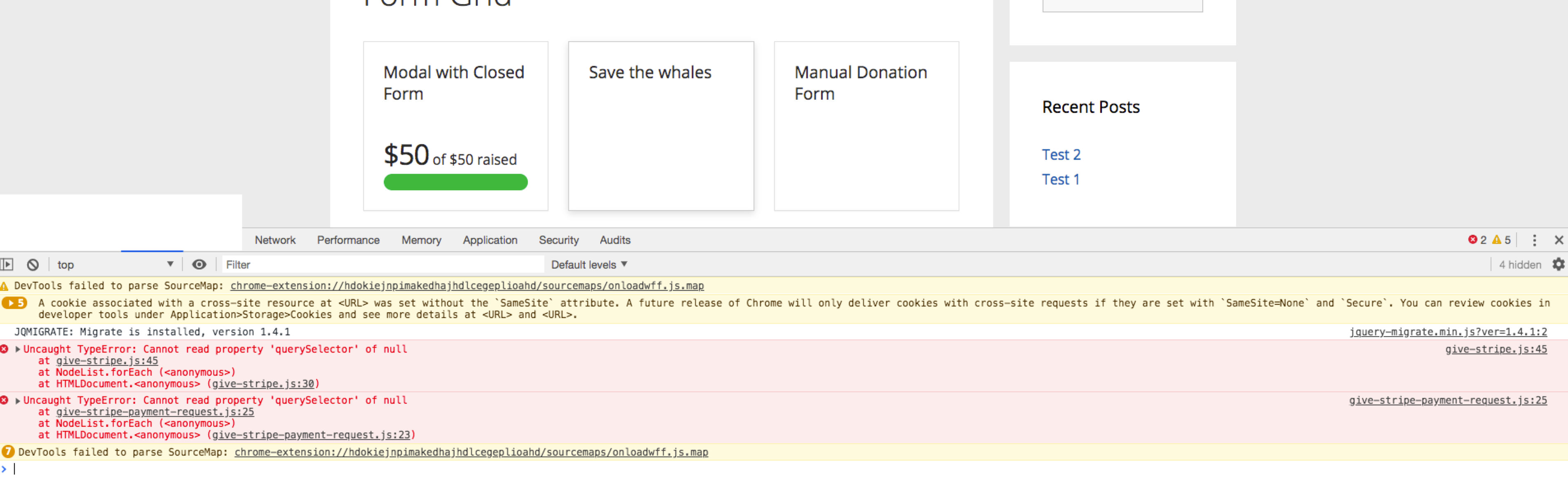Close the DevTools panel
Screen dimensions: 1568x482
click(x=1559, y=240)
